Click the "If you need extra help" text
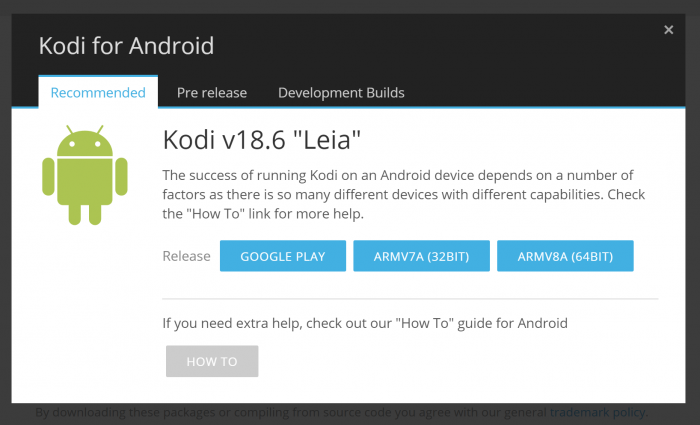 365,323
